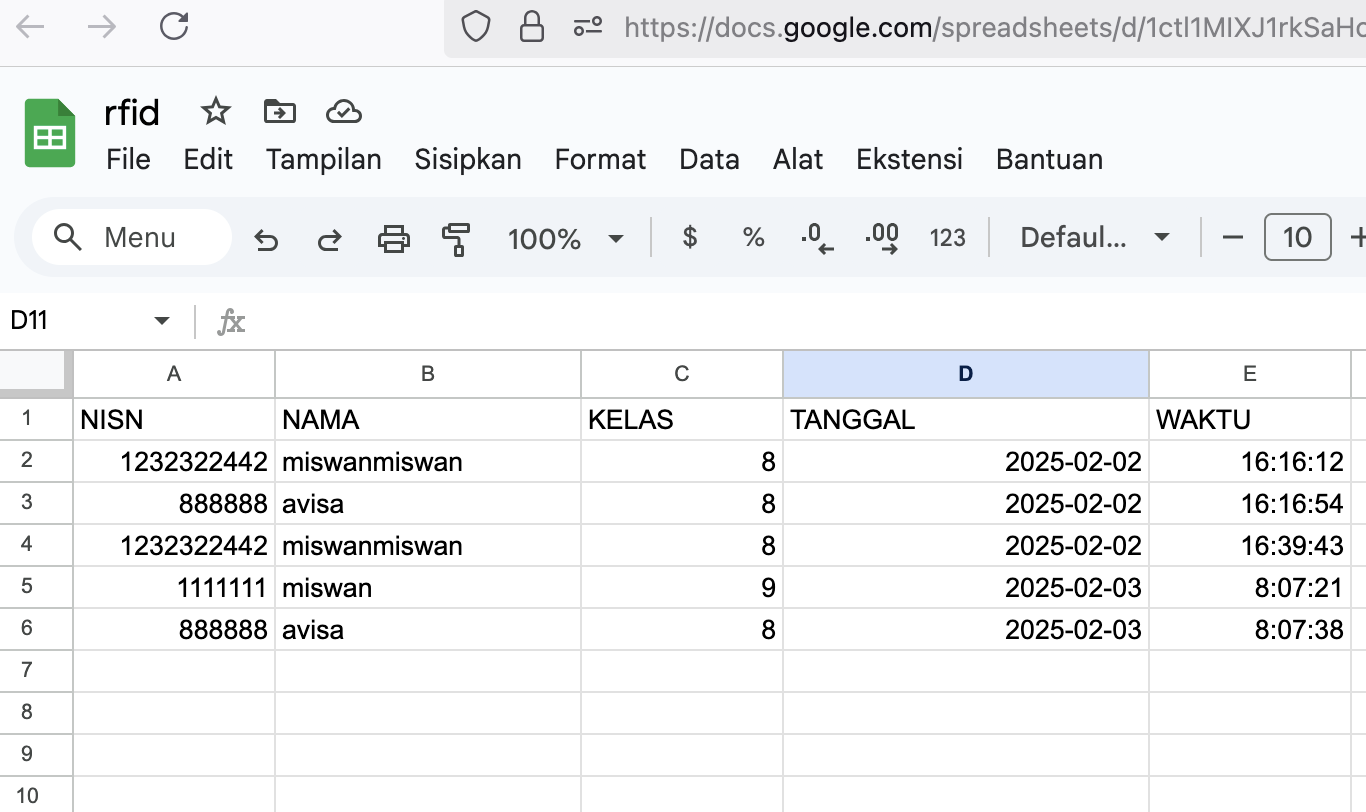Click the Undo icon
The height and width of the screenshot is (812, 1366).
pos(267,238)
